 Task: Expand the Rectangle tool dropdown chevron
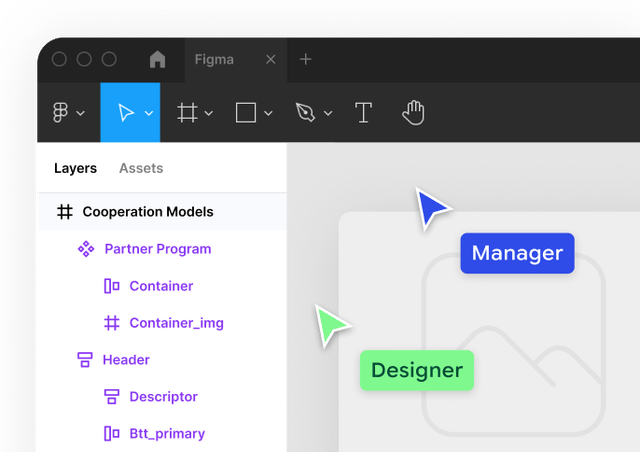tap(268, 114)
